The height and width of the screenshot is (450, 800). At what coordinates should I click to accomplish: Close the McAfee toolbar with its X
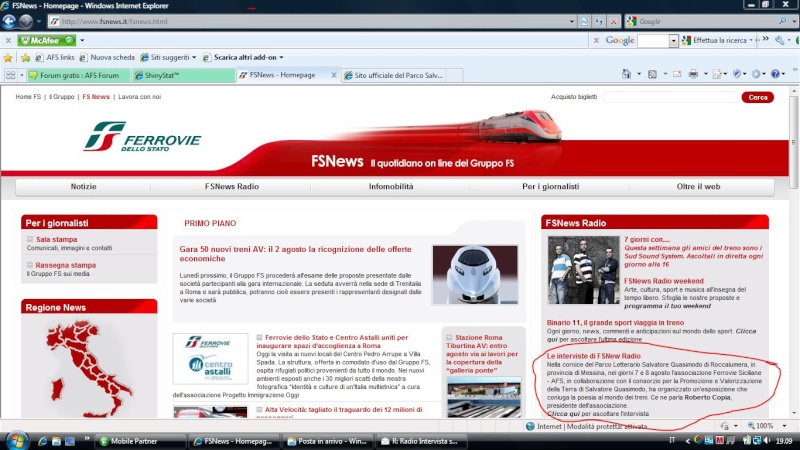point(8,40)
